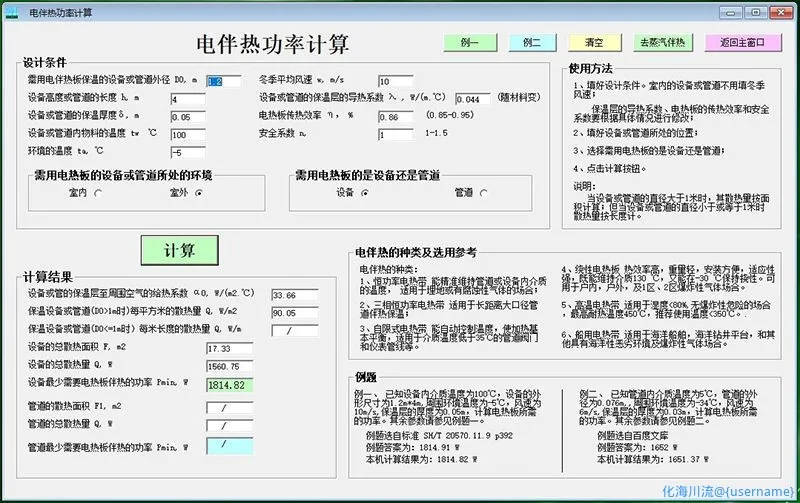Image resolution: width=800 pixels, height=503 pixels.
Task: Click the 使用方法 section label
Action: coord(590,69)
